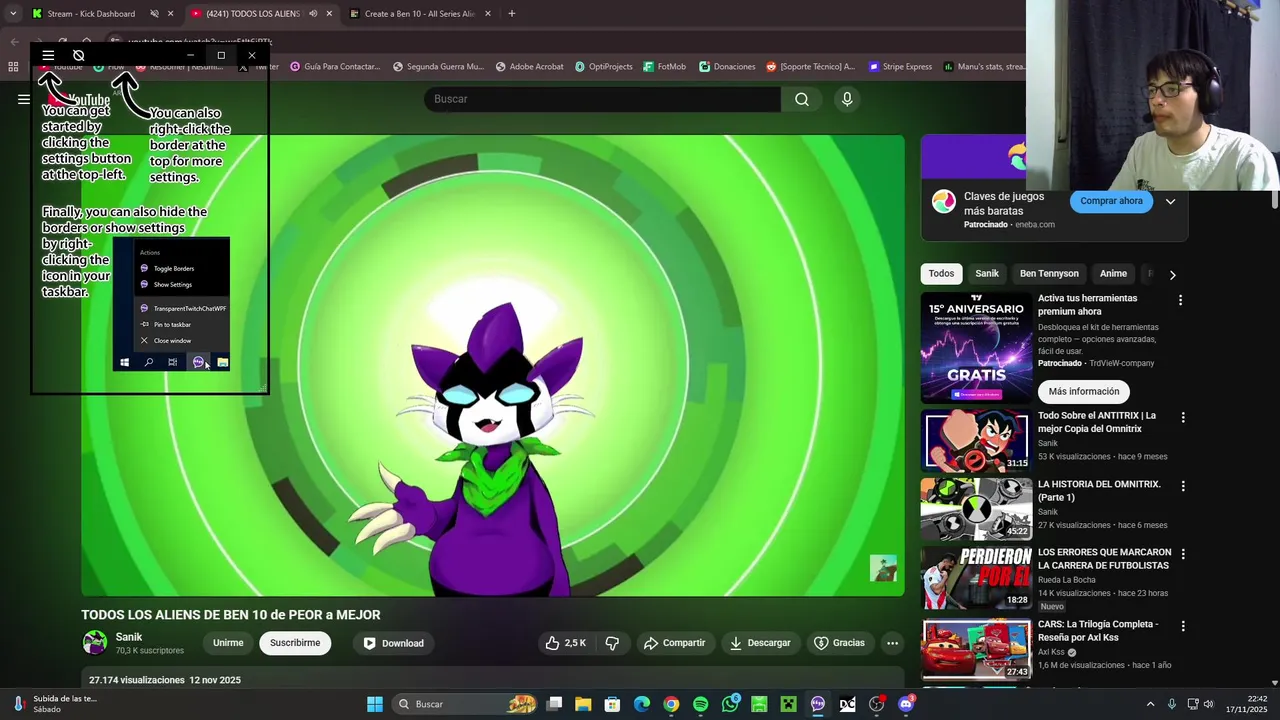The image size is (1280, 720).
Task: Click Comprar ahora on eneba ad
Action: coord(1111,201)
